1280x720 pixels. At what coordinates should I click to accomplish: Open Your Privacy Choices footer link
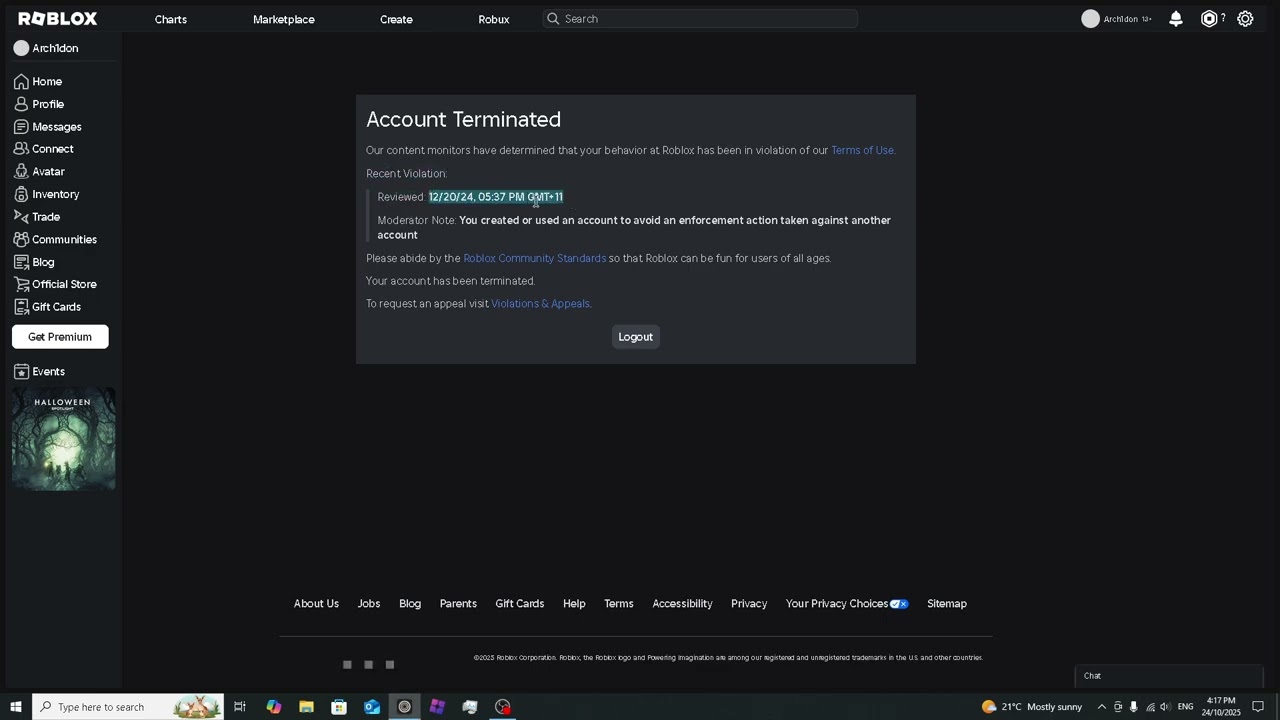click(847, 604)
